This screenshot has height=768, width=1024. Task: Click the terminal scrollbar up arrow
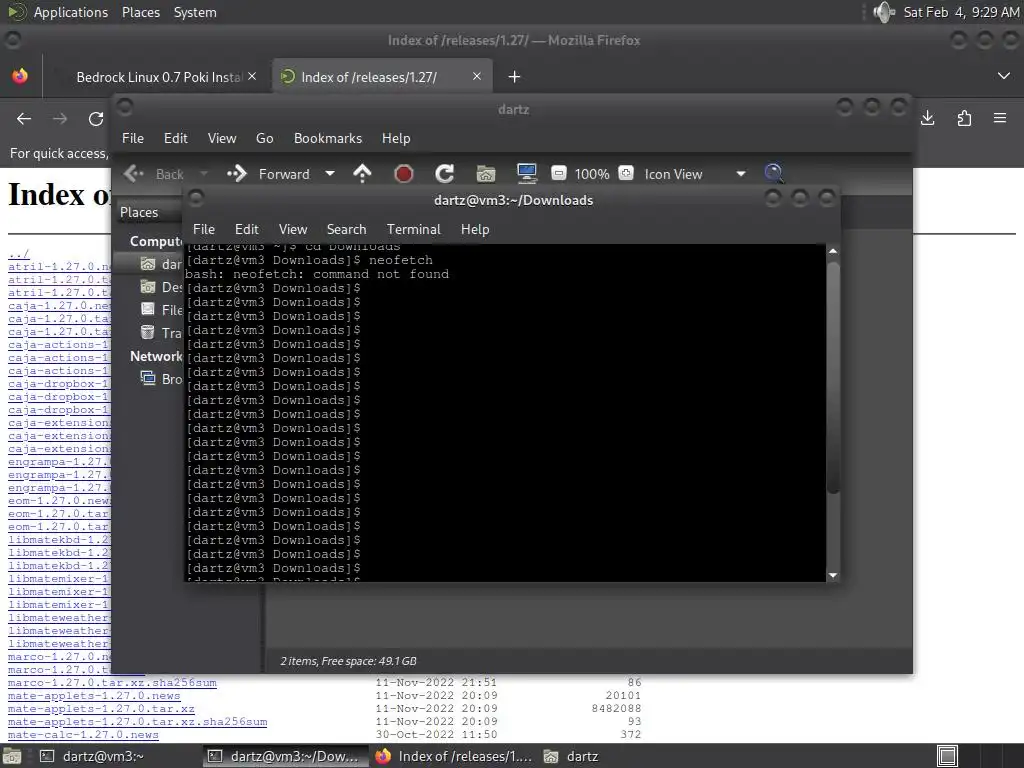833,251
